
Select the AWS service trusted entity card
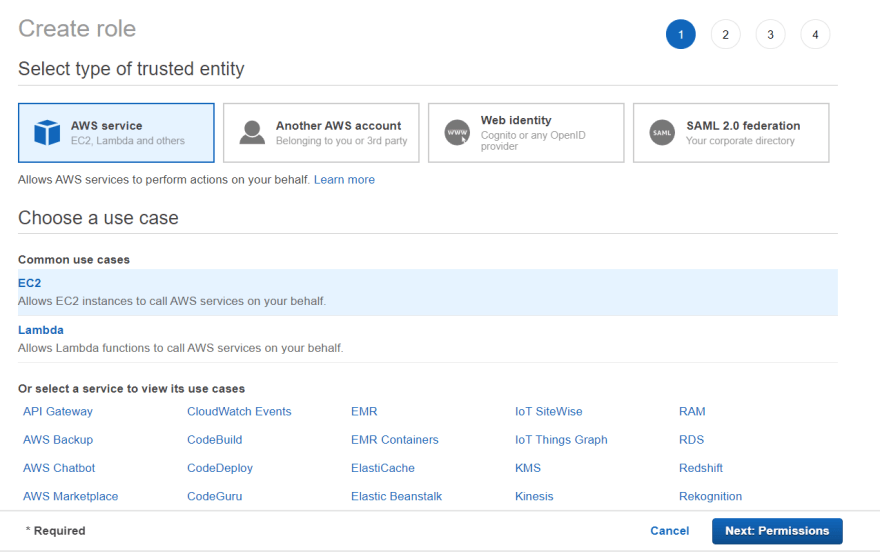pos(116,133)
